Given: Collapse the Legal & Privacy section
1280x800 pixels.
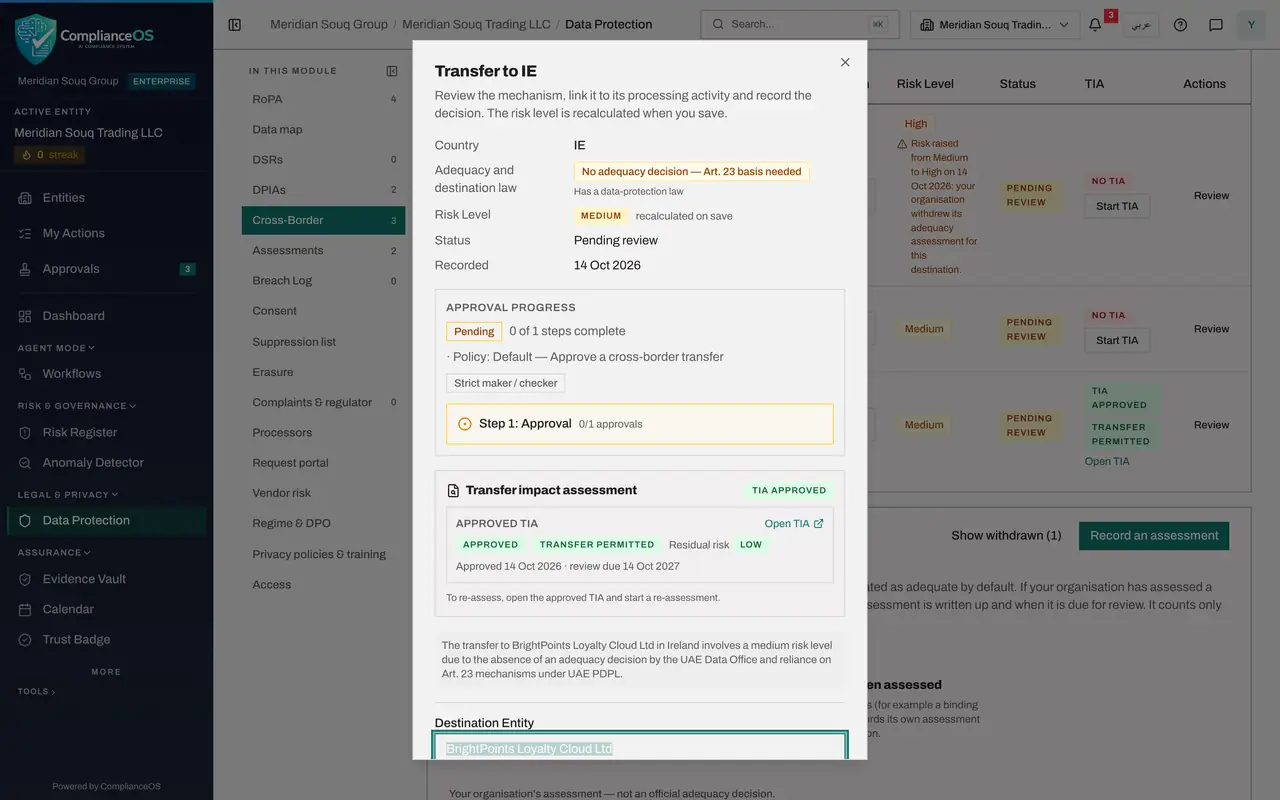Looking at the screenshot, I should pyautogui.click(x=68, y=494).
